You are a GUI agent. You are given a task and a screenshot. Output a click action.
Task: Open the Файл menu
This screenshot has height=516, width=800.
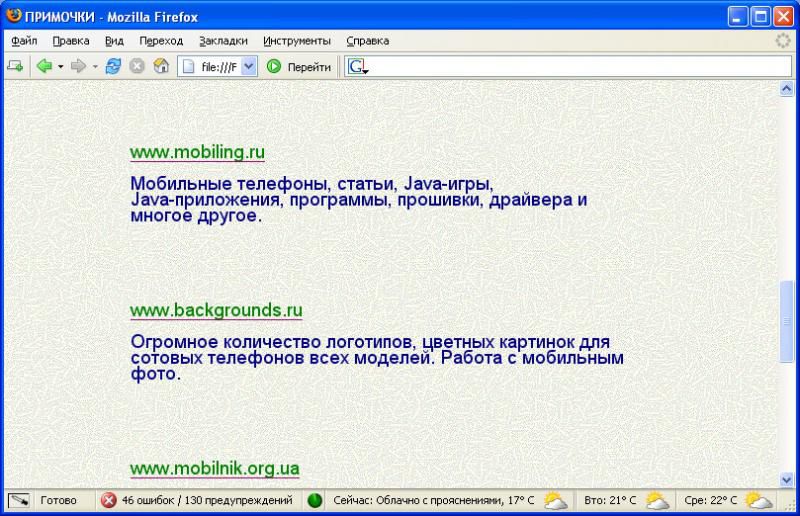point(24,41)
